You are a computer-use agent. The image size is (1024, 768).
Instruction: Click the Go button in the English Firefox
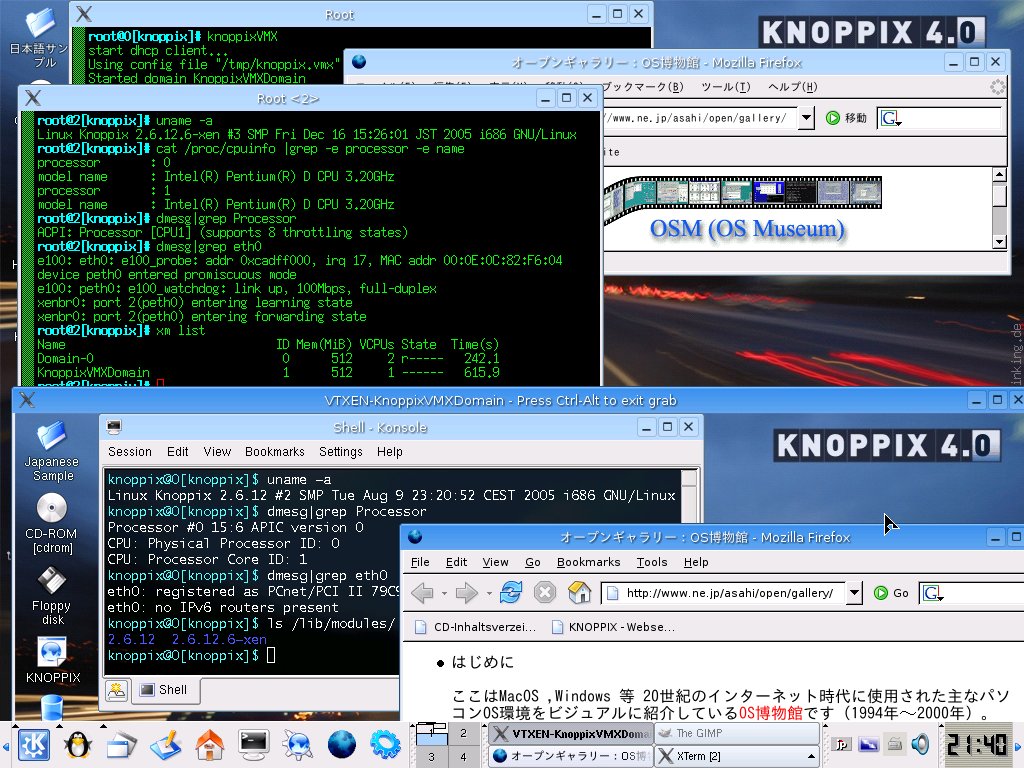892,593
